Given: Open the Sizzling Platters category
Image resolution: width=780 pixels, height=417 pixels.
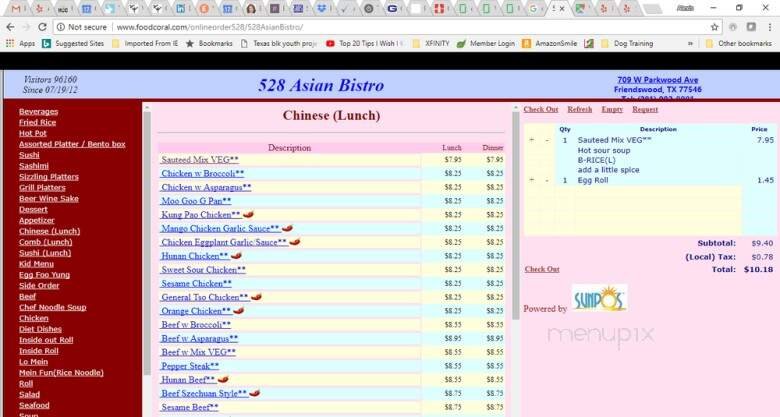Looking at the screenshot, I should click(48, 177).
